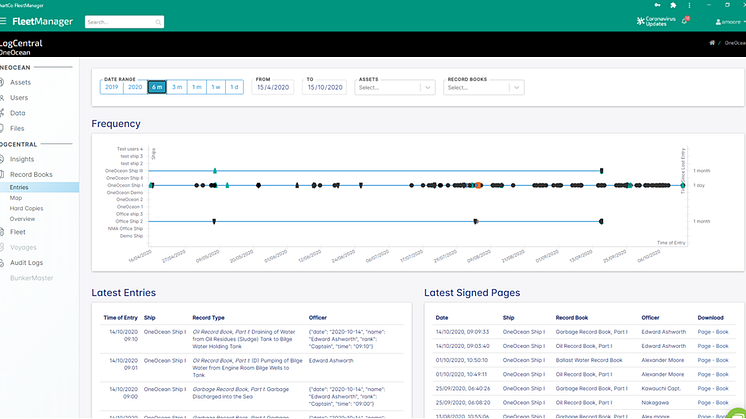Click Time of Entry column header
746x419 pixels.
click(x=120, y=318)
